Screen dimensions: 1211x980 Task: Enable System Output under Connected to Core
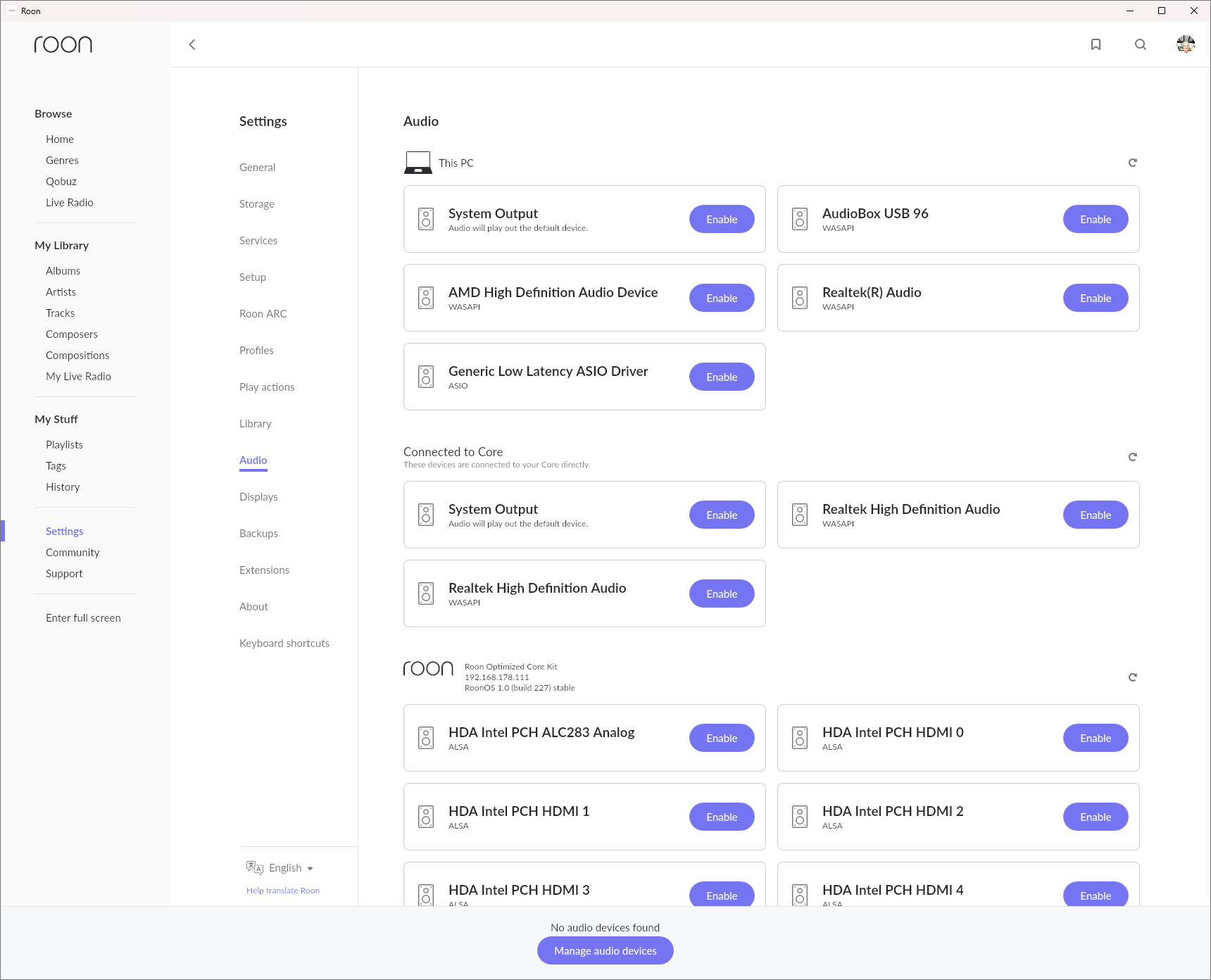click(722, 515)
